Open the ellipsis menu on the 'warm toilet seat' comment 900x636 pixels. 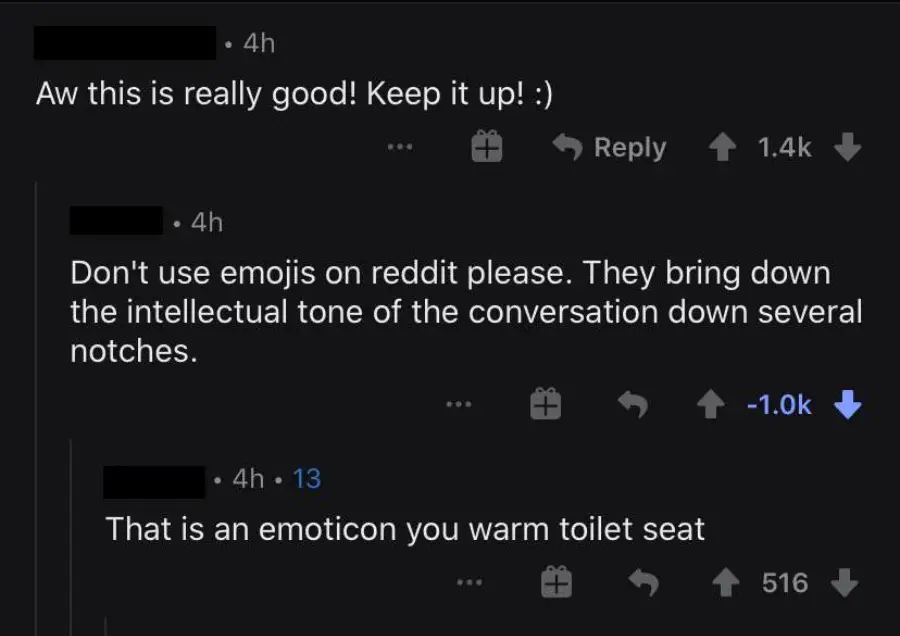click(470, 582)
